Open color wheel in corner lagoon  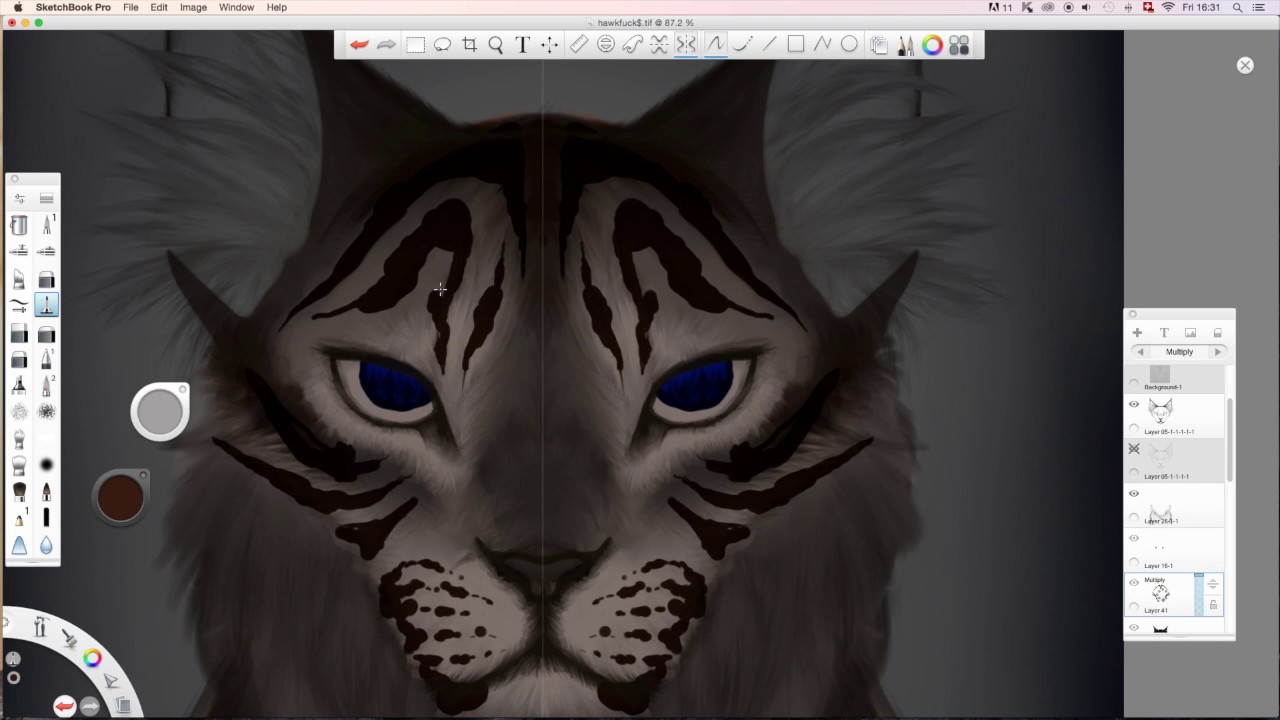[92, 658]
